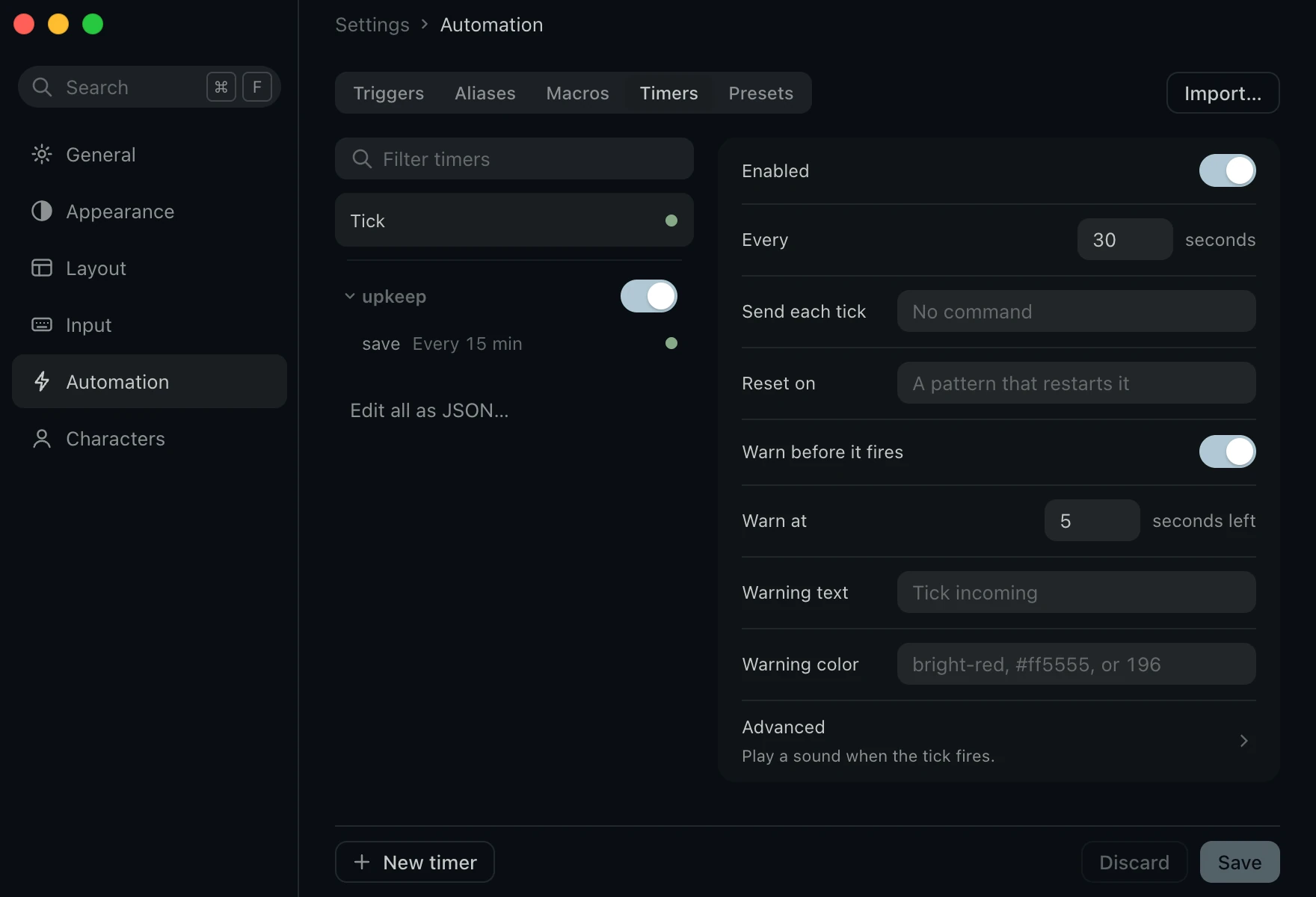Open General settings in sidebar

tap(150, 155)
